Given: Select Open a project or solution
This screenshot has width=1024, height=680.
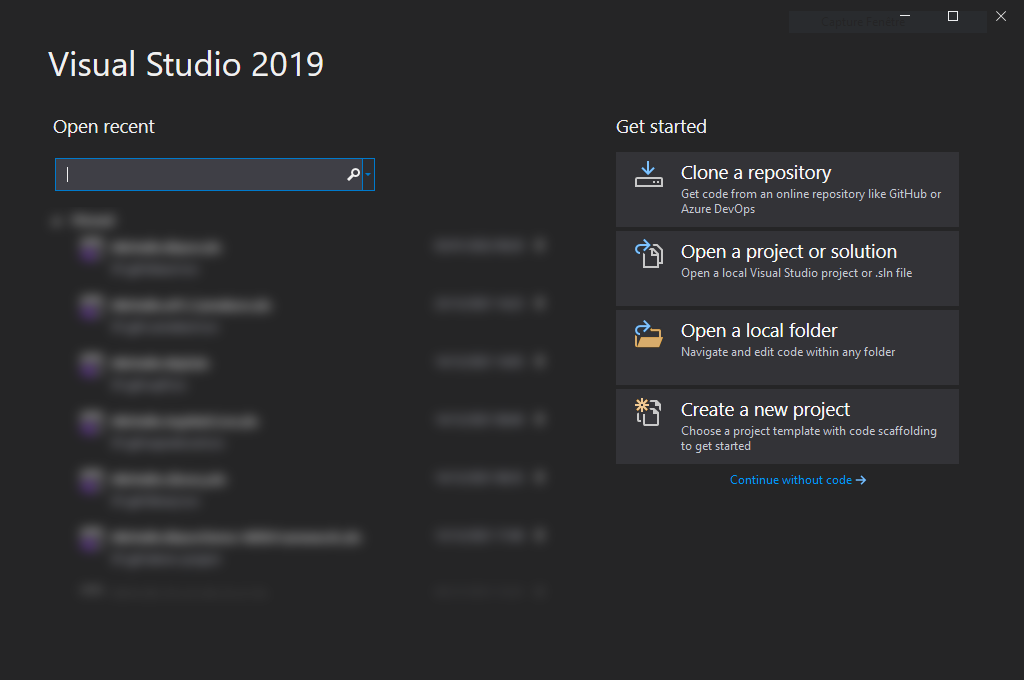Looking at the screenshot, I should [x=787, y=268].
